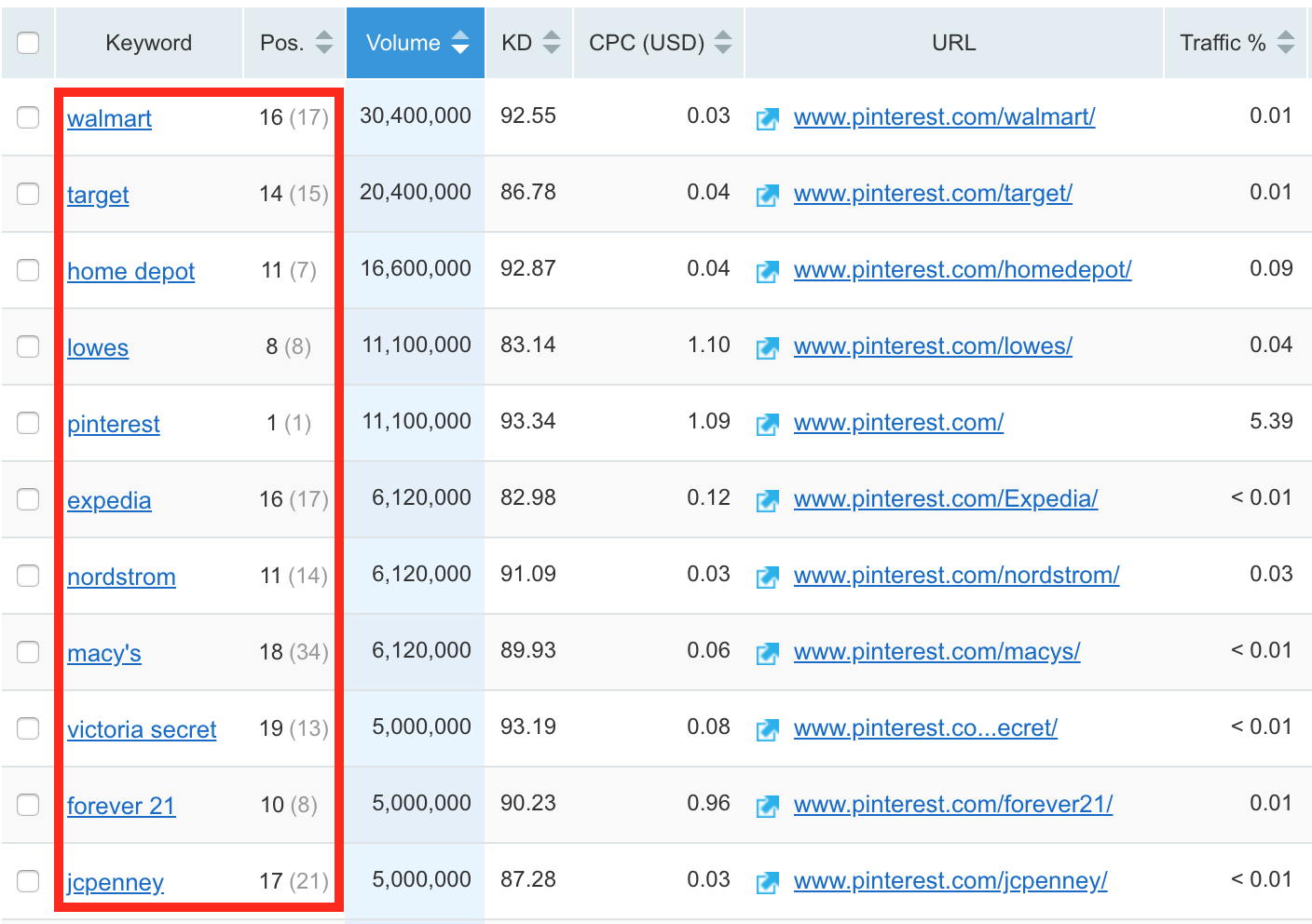Open external link icon for forever21 URL

[x=767, y=807]
